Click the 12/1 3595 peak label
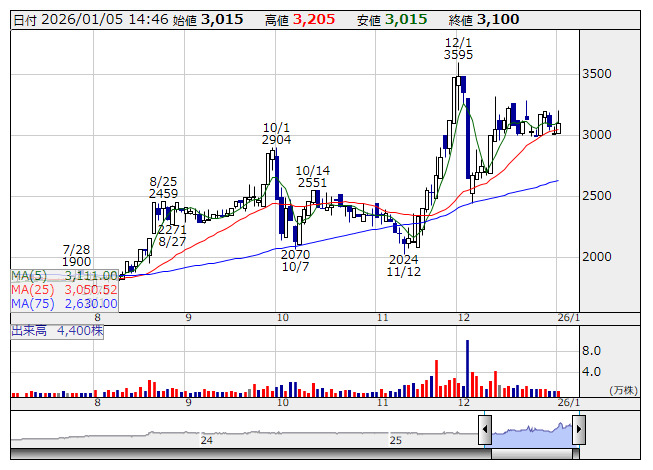653x470 pixels. [458, 49]
